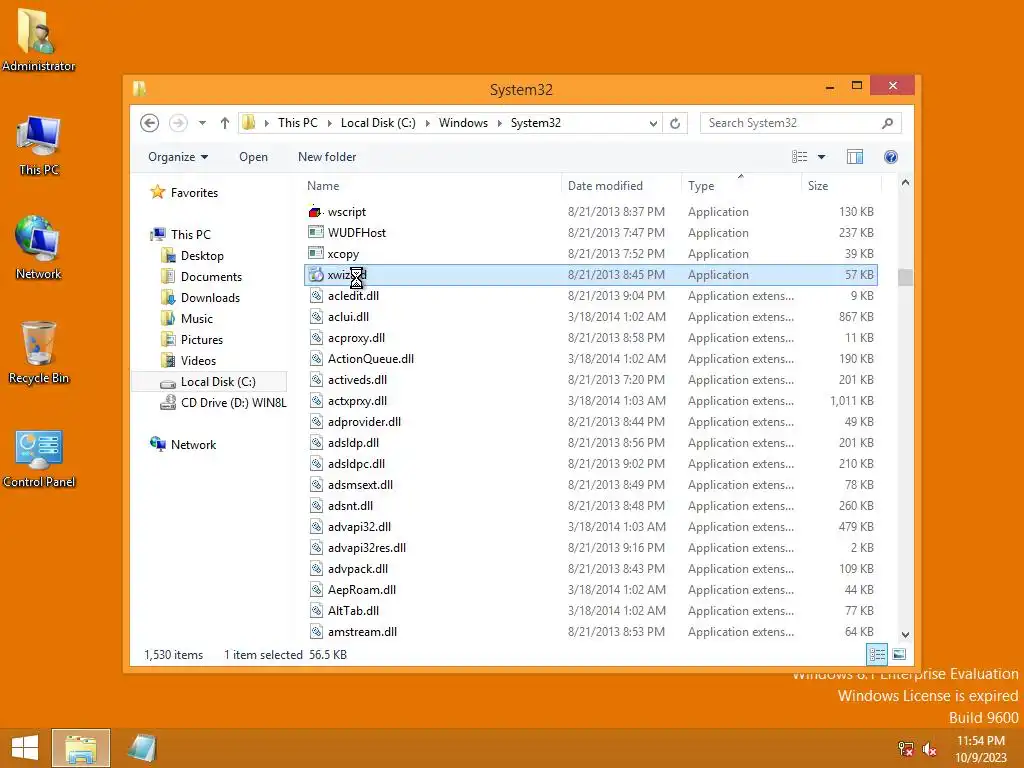Select Favorites in navigation pane
The height and width of the screenshot is (768, 1024).
(184, 193)
